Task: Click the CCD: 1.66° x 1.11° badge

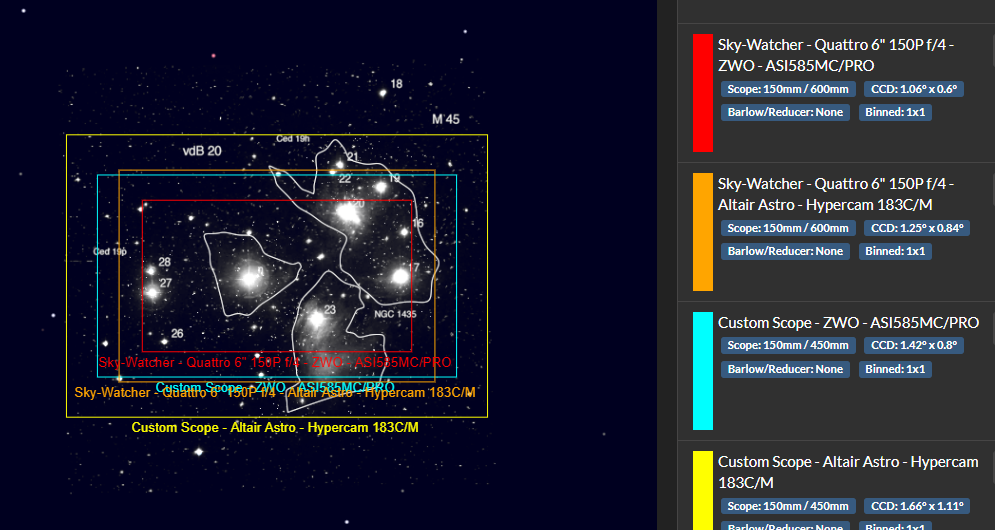Action: 917,506
